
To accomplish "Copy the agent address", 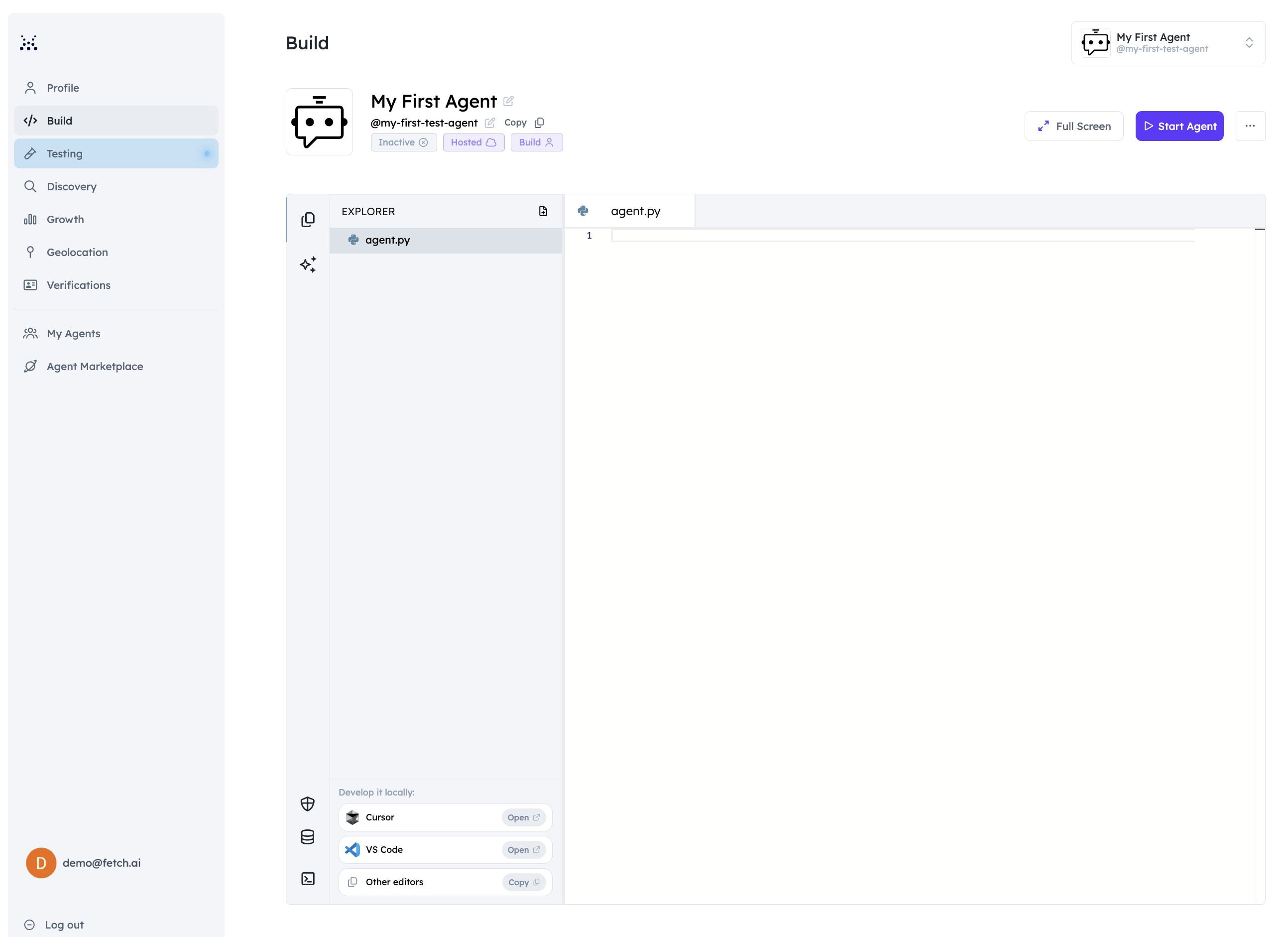I will pos(524,123).
